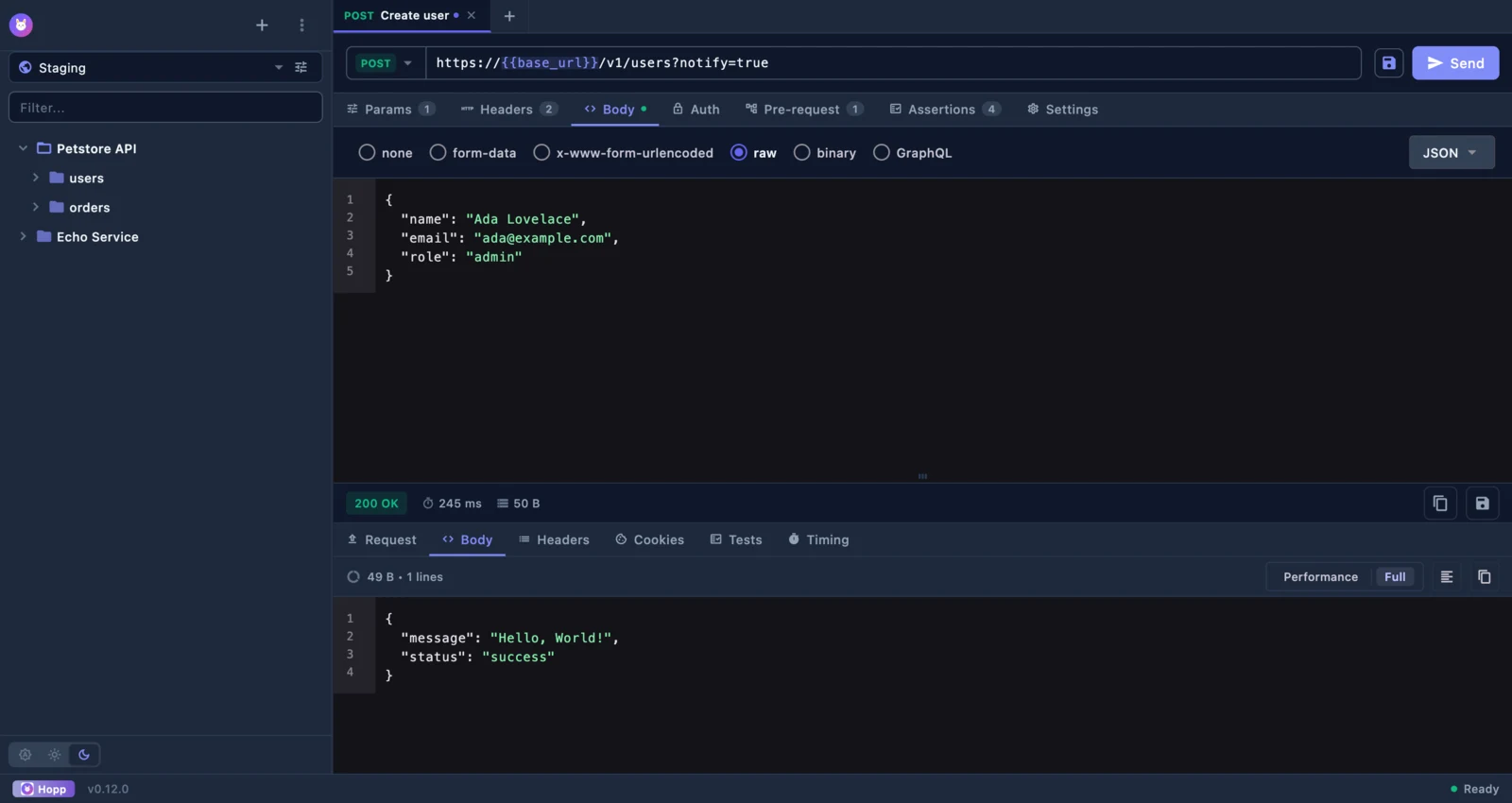Open the JSON format dropdown
This screenshot has width=1512, height=803.
coord(1452,152)
